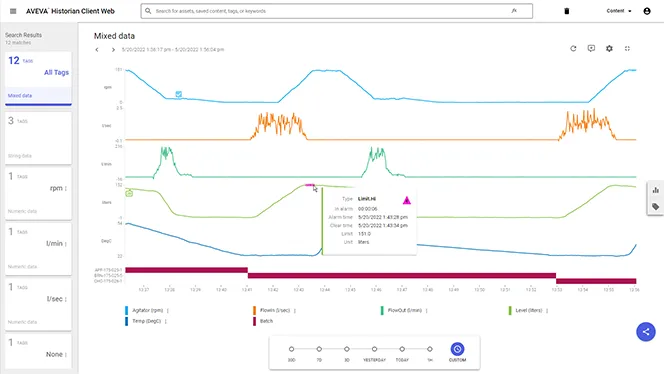The image size is (664, 374).
Task: Select the TODAY time range option
Action: (402, 353)
